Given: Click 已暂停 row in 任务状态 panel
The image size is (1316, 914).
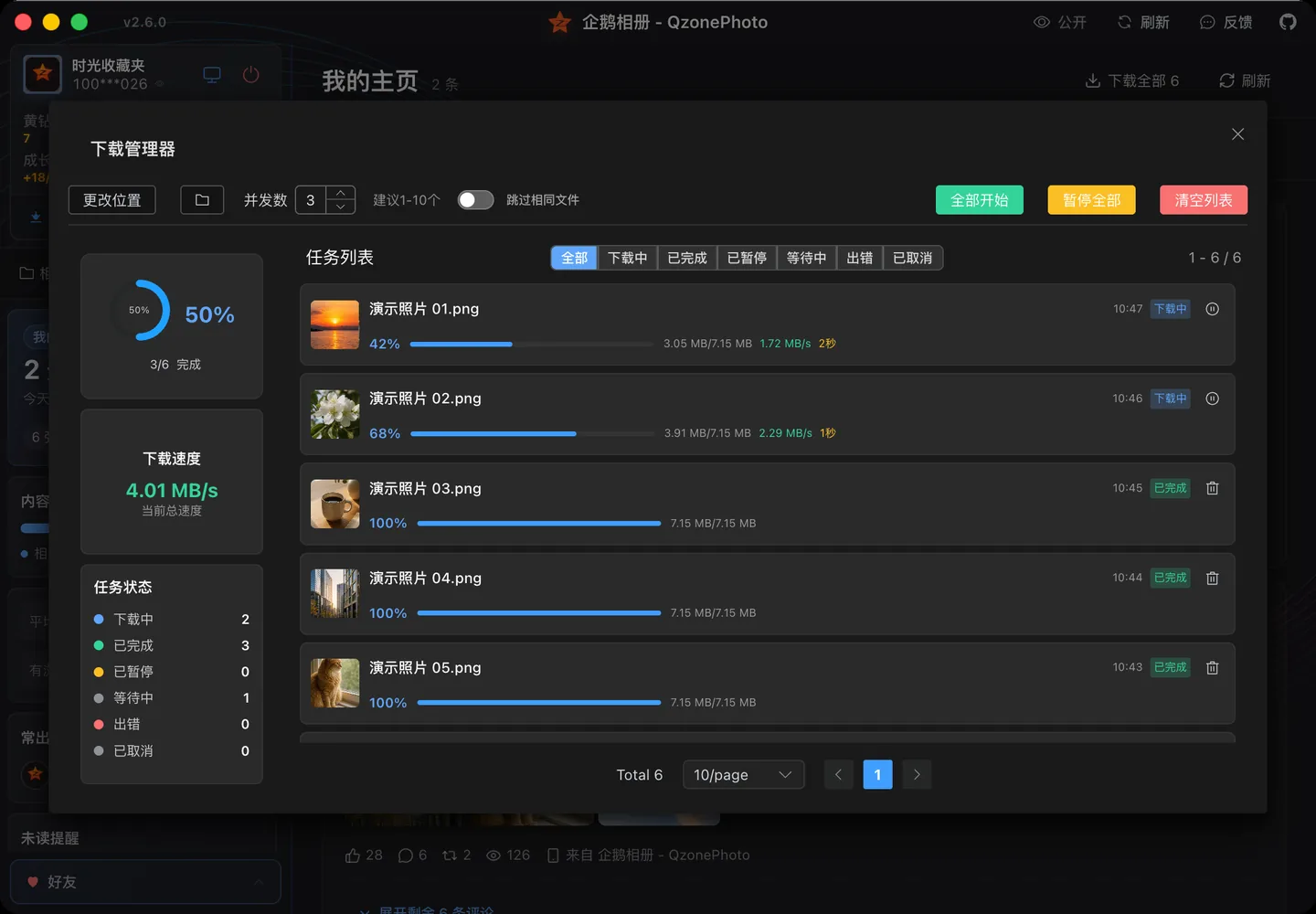Looking at the screenshot, I should pyautogui.click(x=172, y=672).
